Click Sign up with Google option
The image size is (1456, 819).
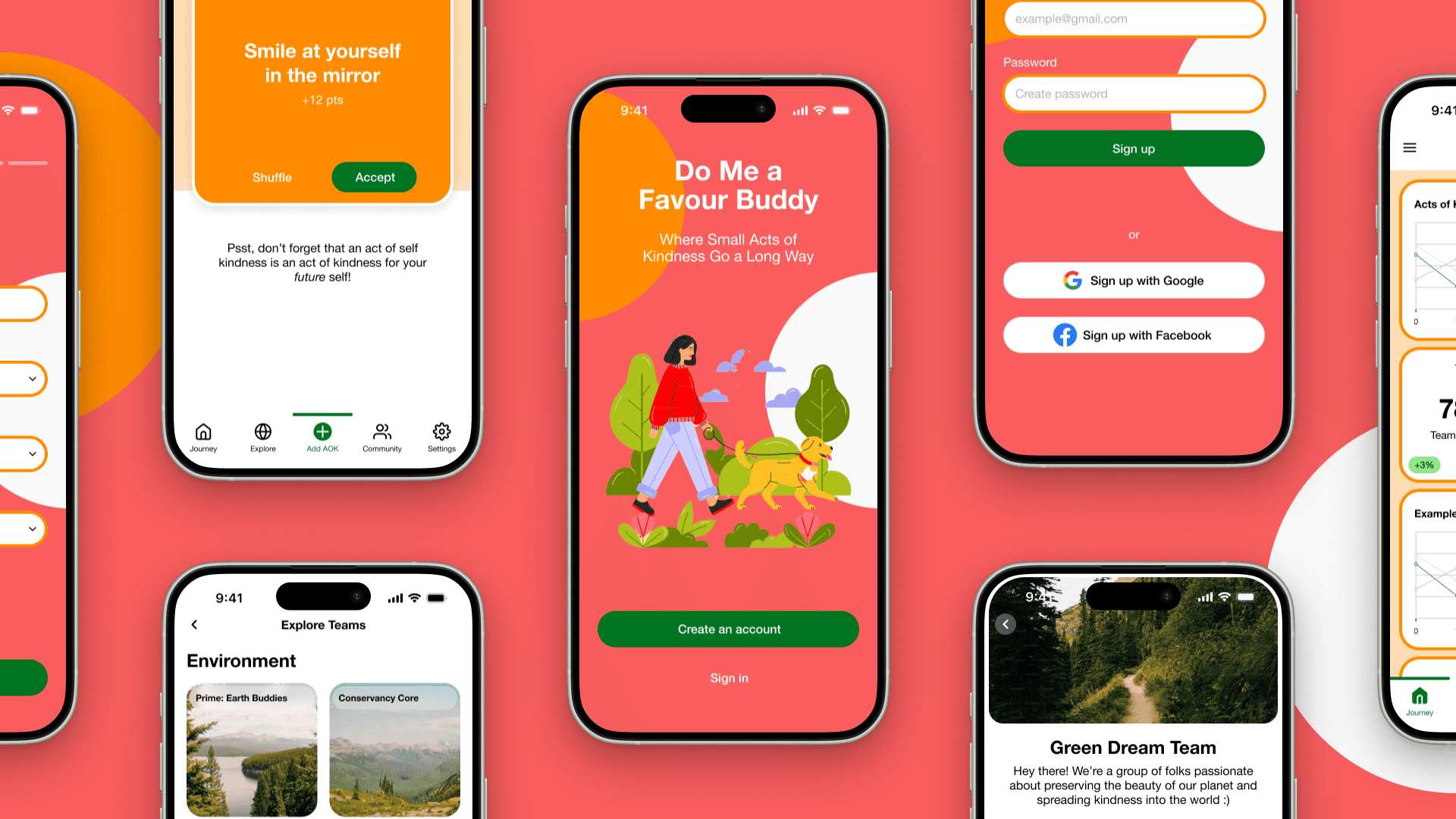(1134, 280)
